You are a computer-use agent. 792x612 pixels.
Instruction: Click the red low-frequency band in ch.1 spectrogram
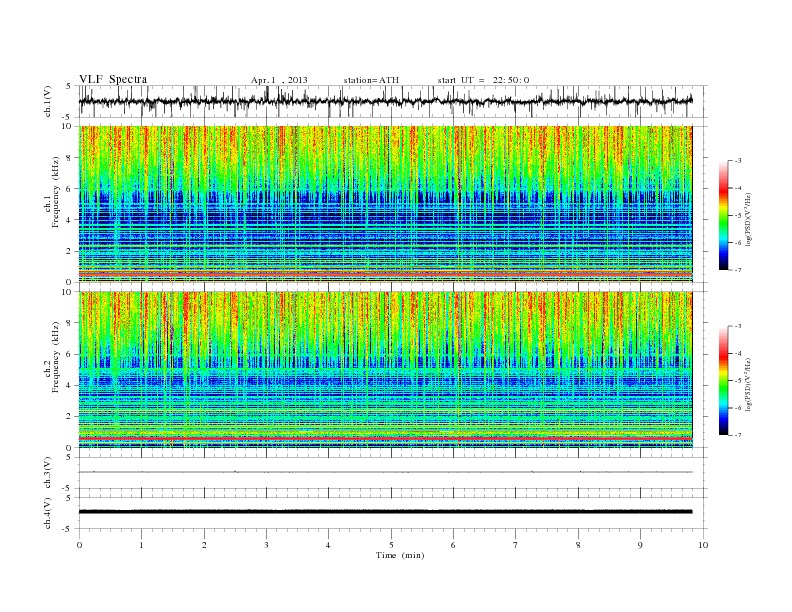[385, 273]
